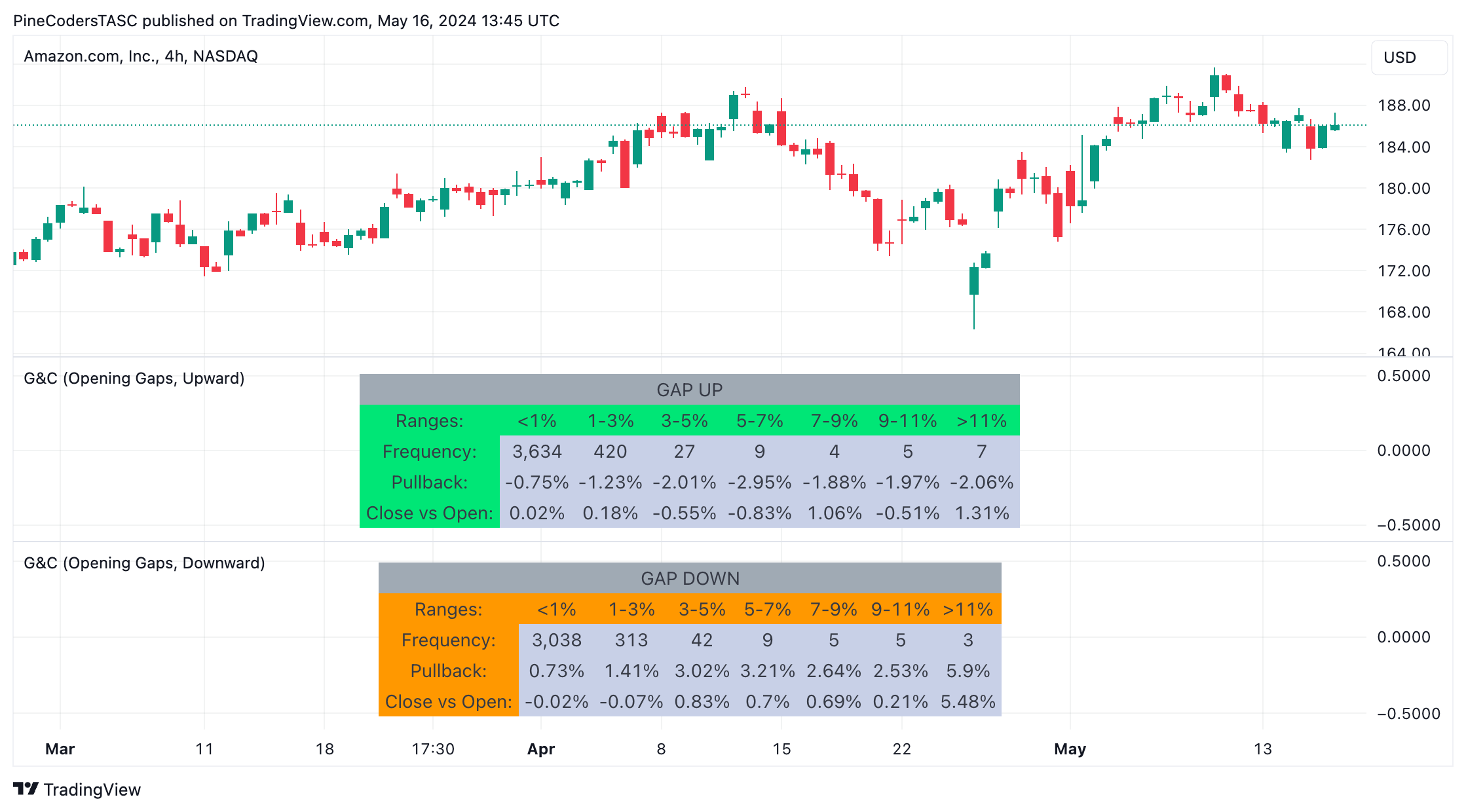Click the 1.06% Close vs Open cell
This screenshot has height=812, width=1466.
tap(835, 513)
